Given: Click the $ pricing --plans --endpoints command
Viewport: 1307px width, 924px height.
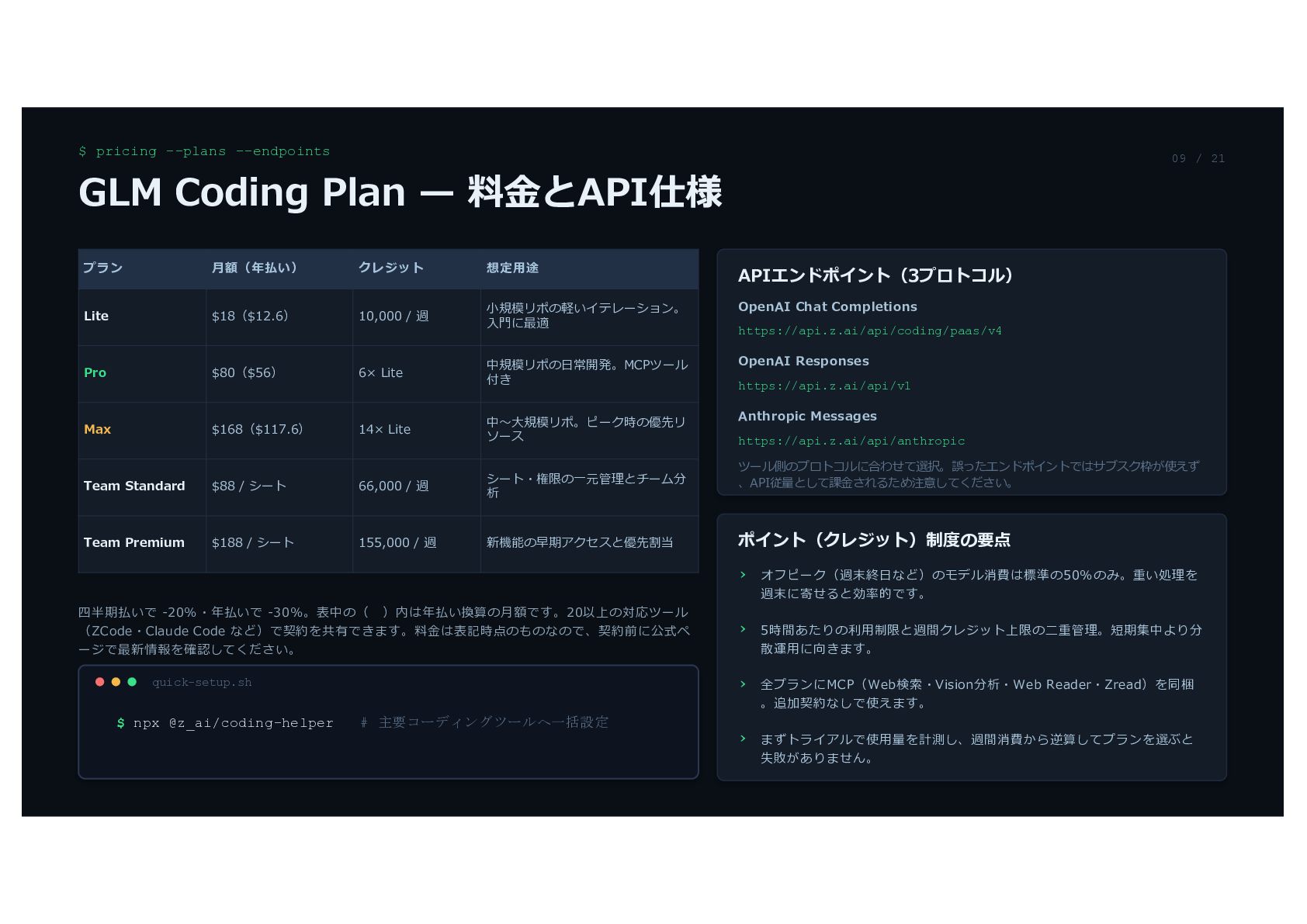Looking at the screenshot, I should click(x=204, y=151).
